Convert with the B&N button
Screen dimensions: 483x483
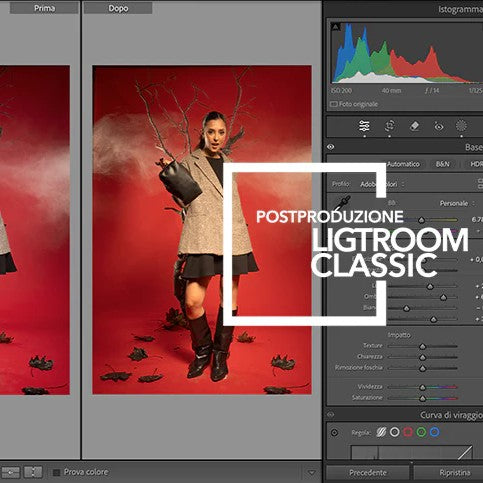pyautogui.click(x=442, y=164)
